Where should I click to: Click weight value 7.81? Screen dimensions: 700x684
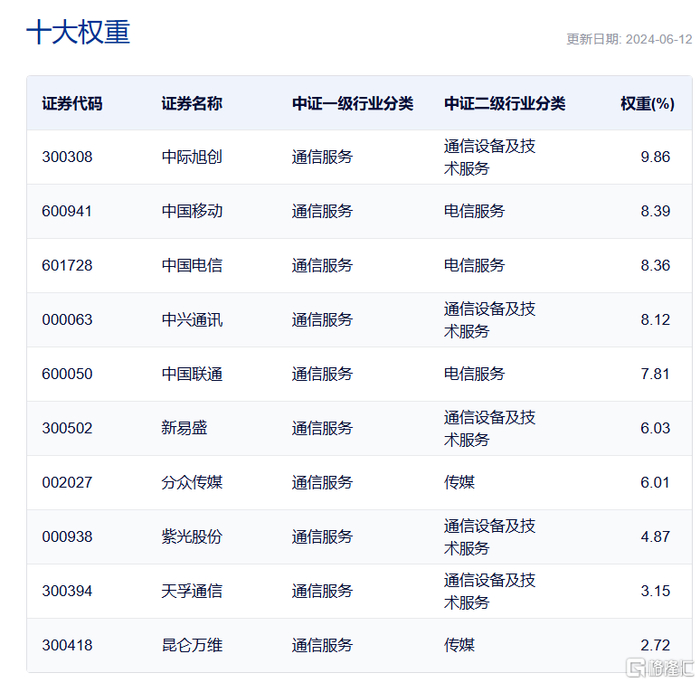click(x=655, y=374)
